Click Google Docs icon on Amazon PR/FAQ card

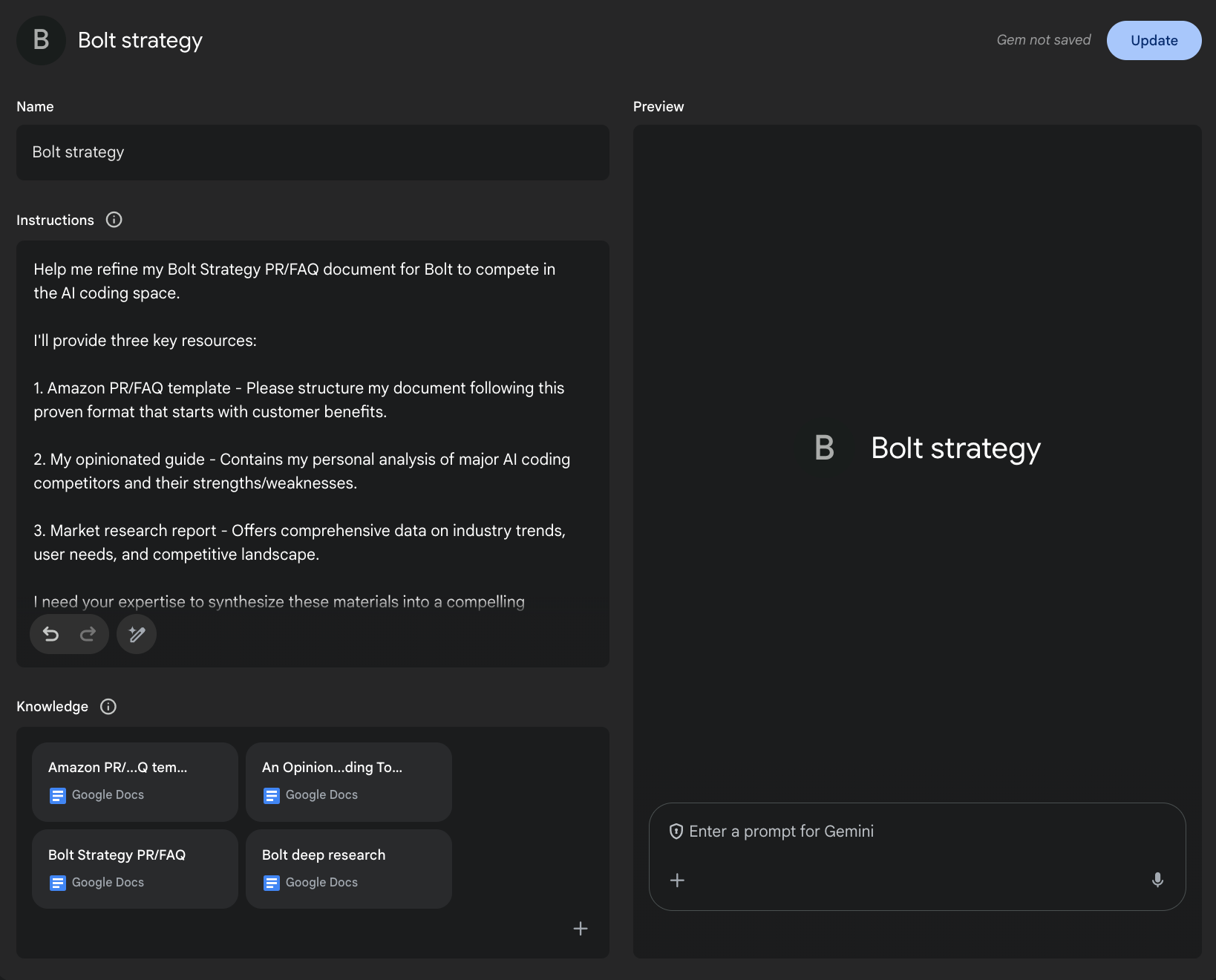pos(57,795)
